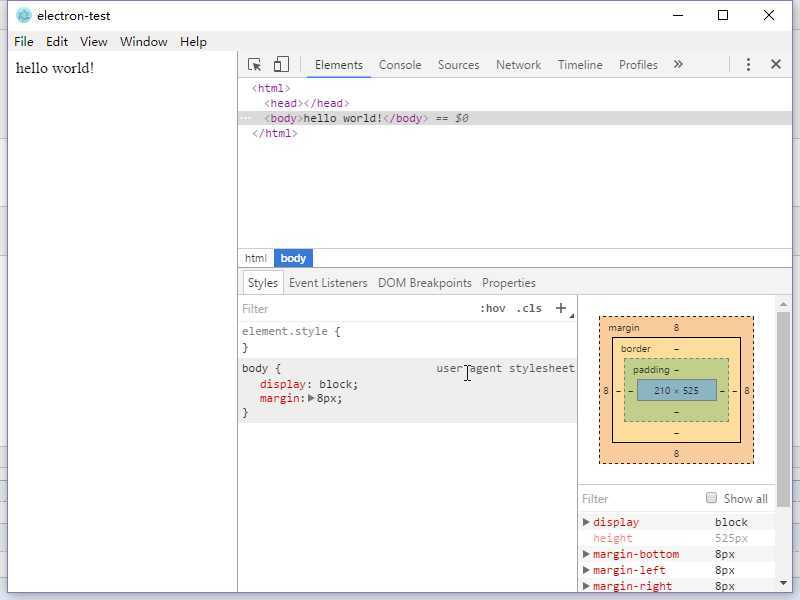Focus the Styles Filter input

tap(357, 309)
